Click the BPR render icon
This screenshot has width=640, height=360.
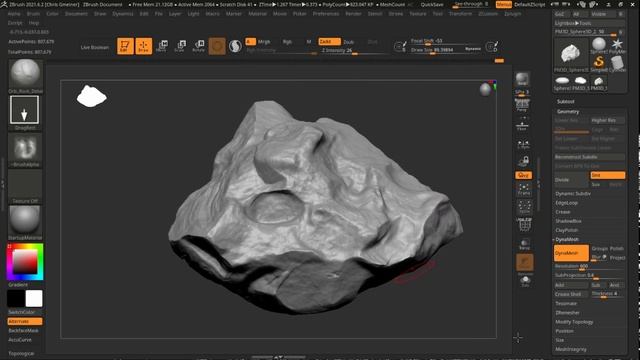522,79
